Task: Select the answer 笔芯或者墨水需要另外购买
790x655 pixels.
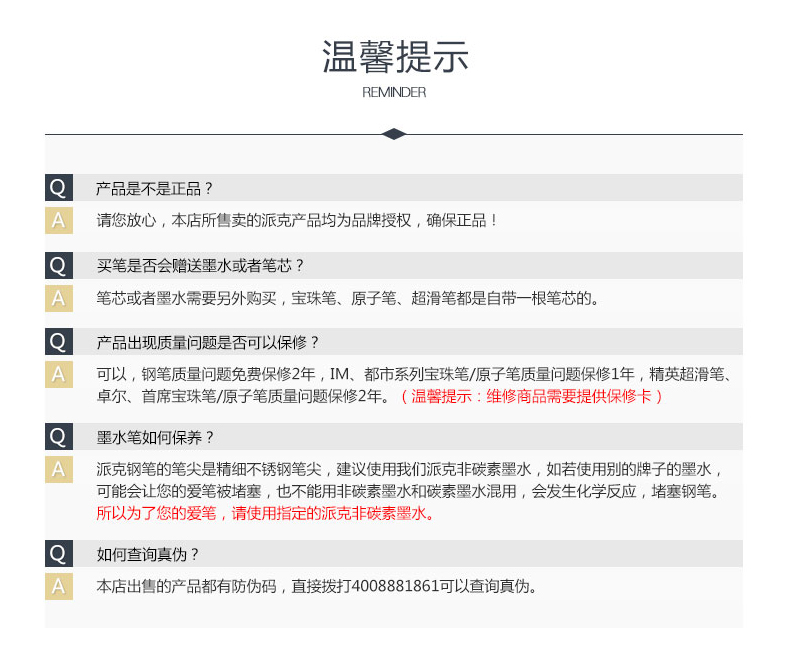Action: (x=347, y=298)
